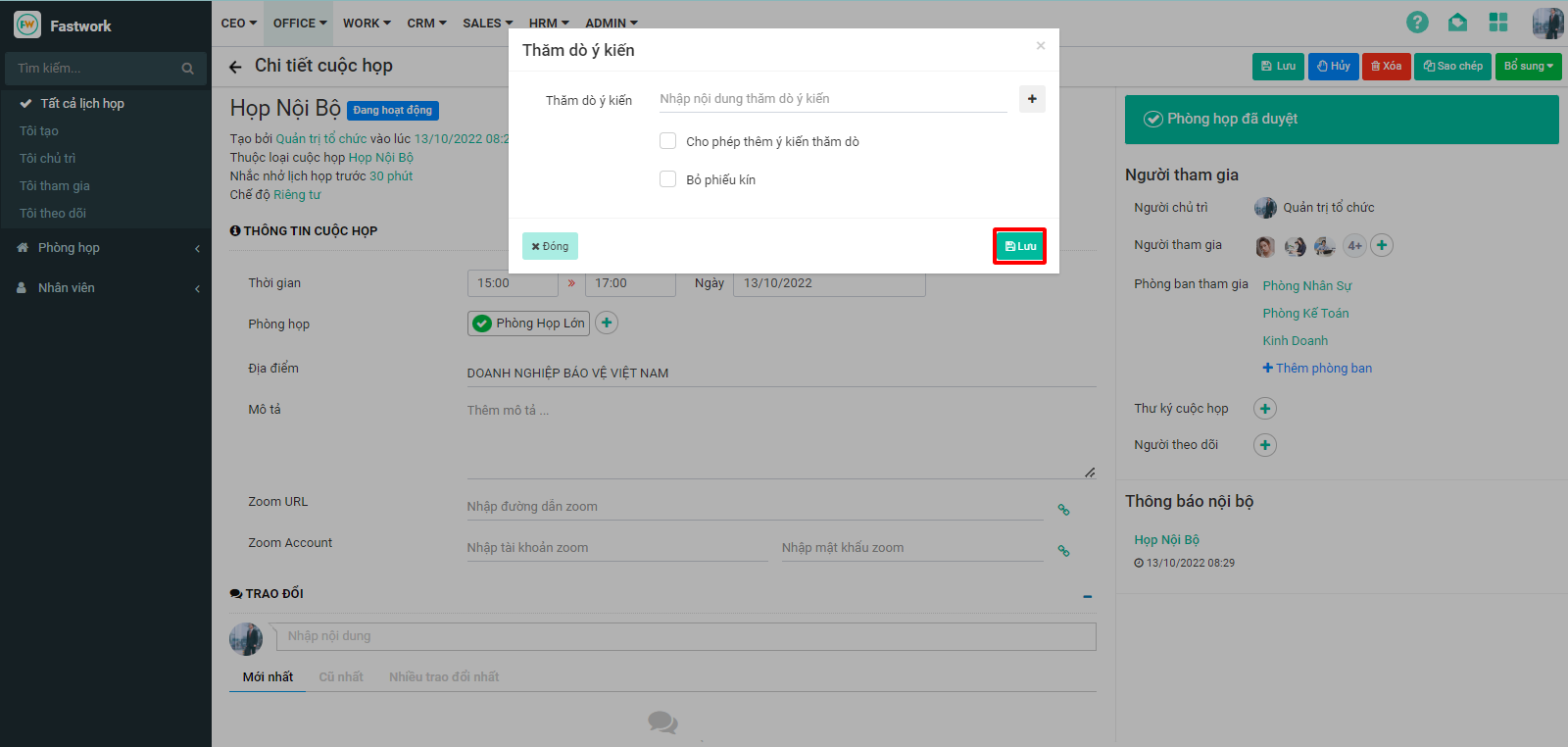1568x747 pixels.
Task: Type in the poll content input field
Action: [x=832, y=99]
